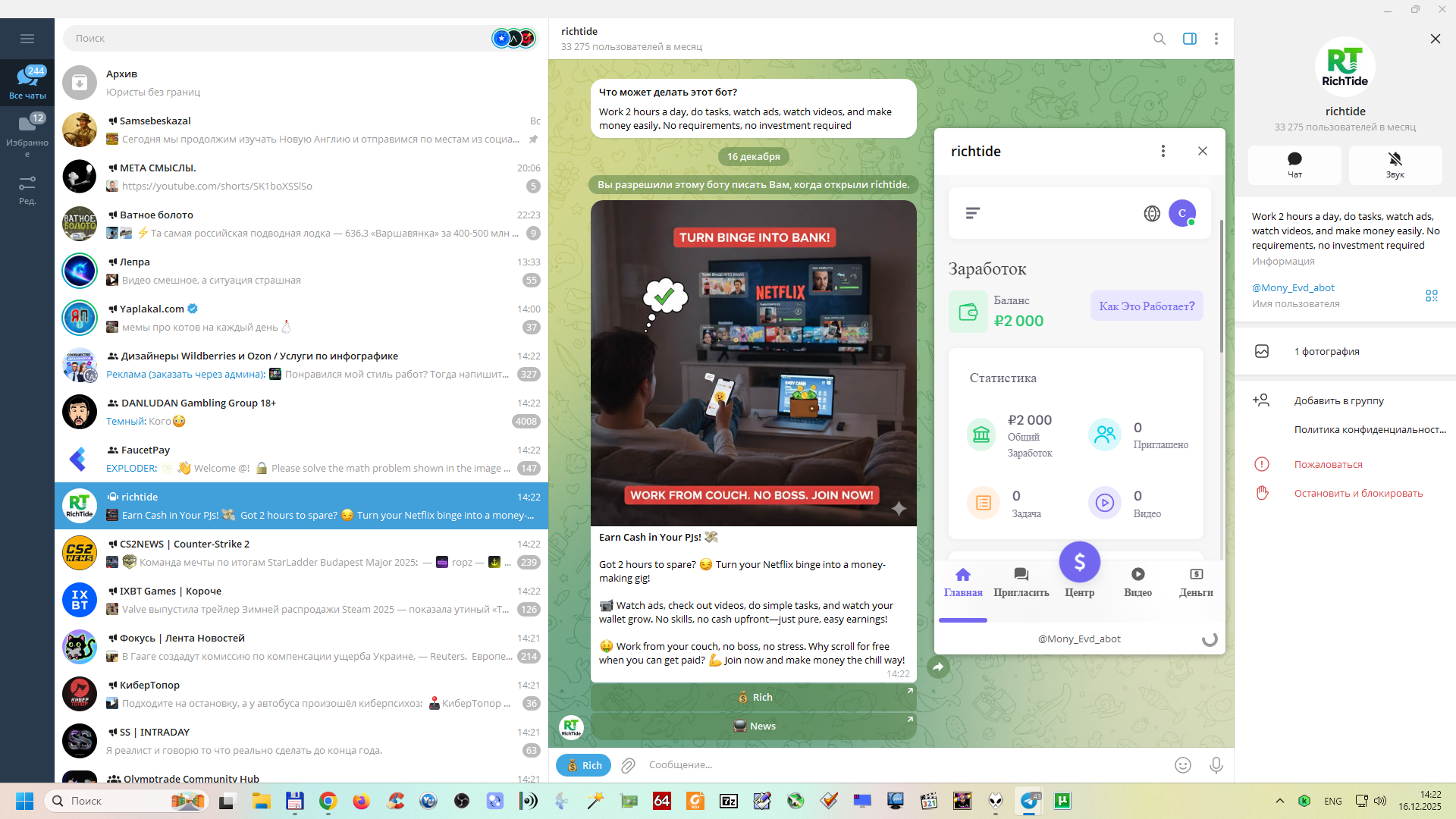Toggle the right info side panel

point(1189,39)
